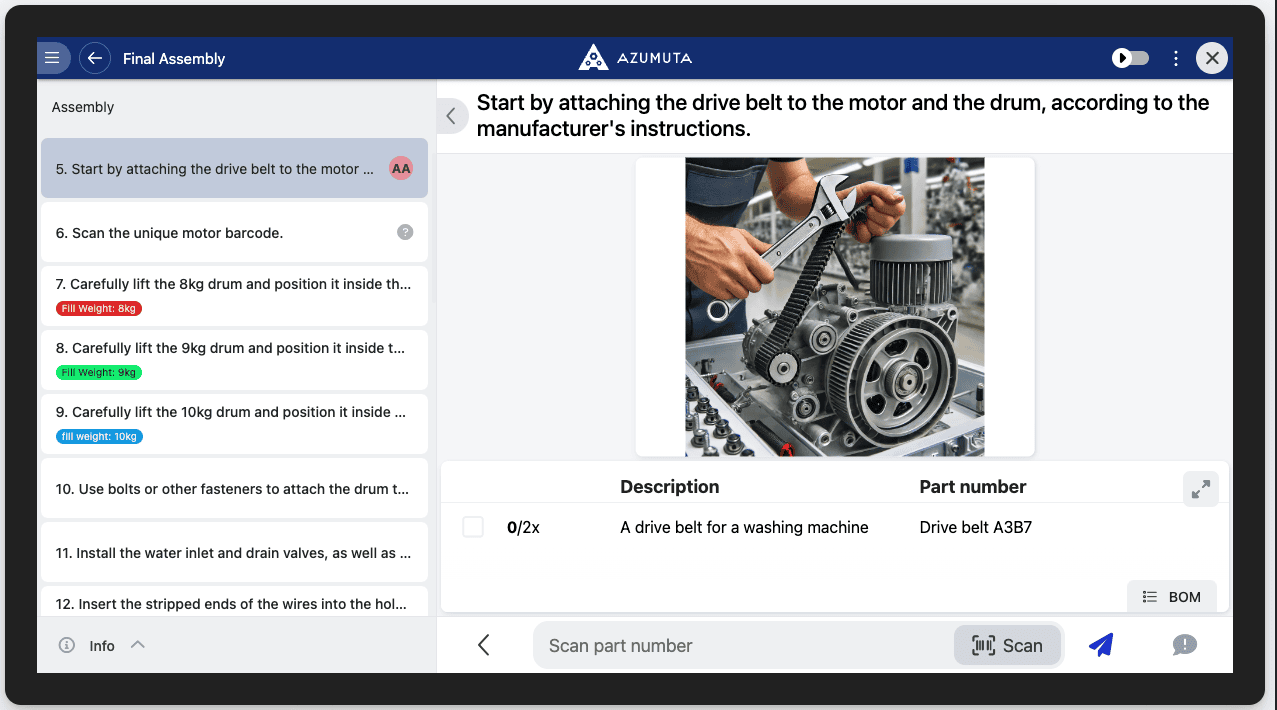Image resolution: width=1277 pixels, height=710 pixels.
Task: Collapse the Info section chevron
Action: pos(138,644)
